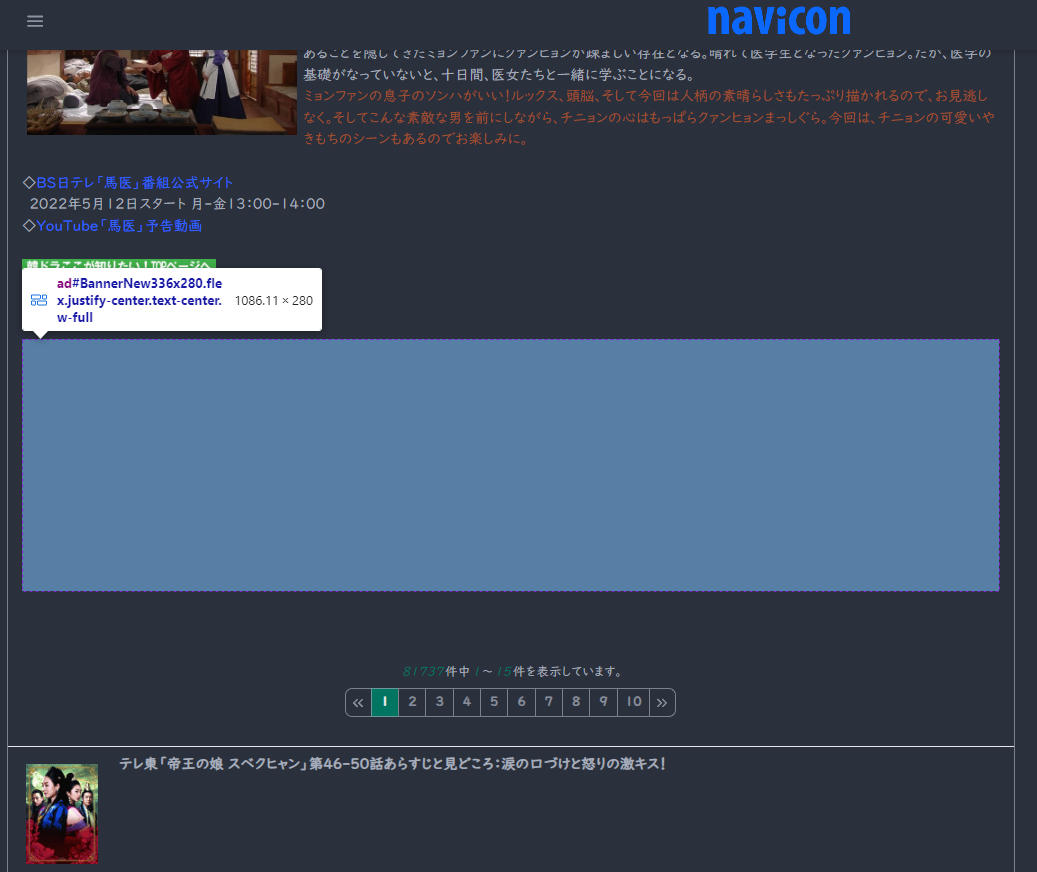The width and height of the screenshot is (1037, 872).
Task: Jump to the last page using the » arrow
Action: pos(662,702)
